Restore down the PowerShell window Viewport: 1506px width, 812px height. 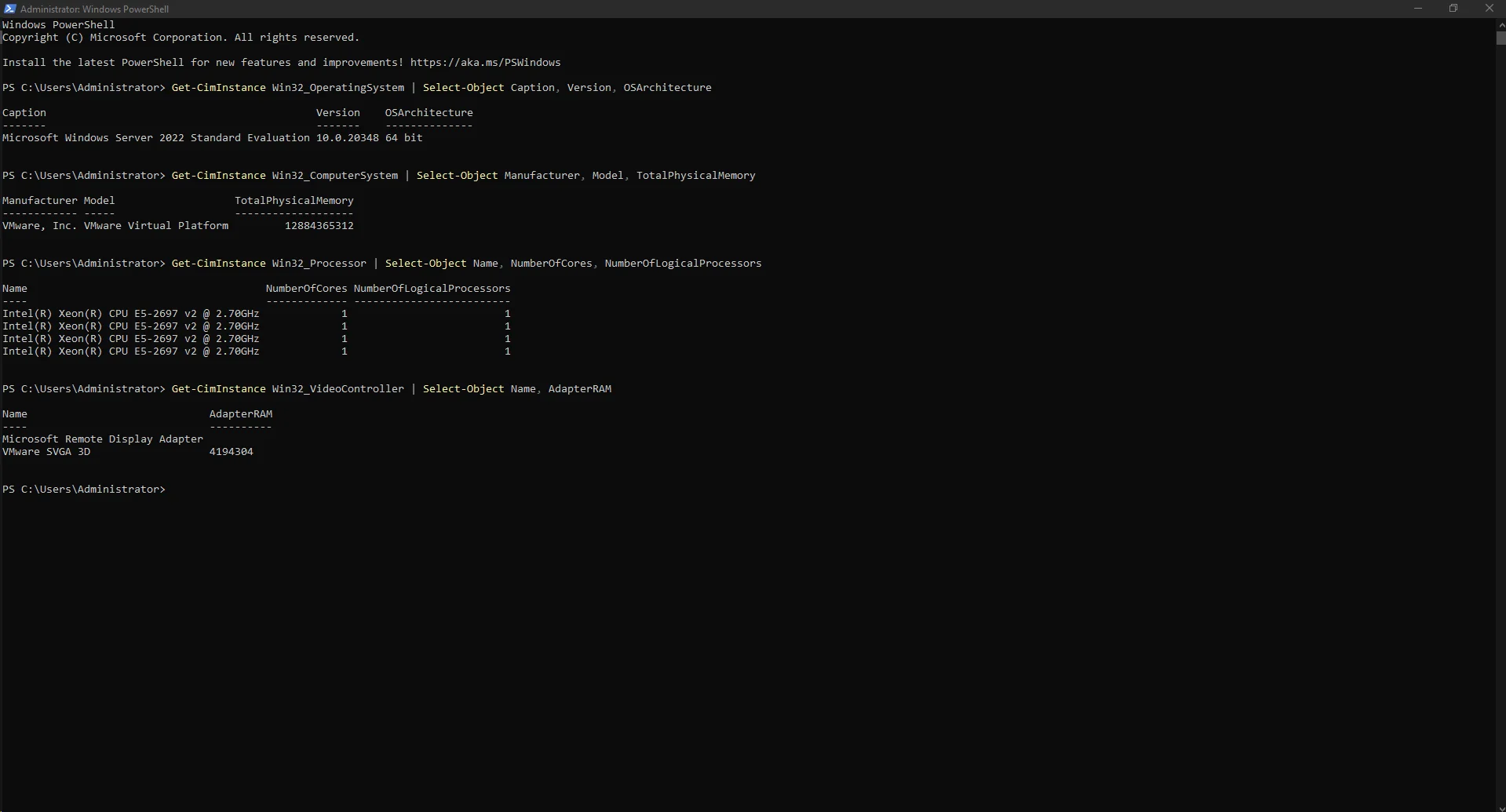pyautogui.click(x=1453, y=9)
